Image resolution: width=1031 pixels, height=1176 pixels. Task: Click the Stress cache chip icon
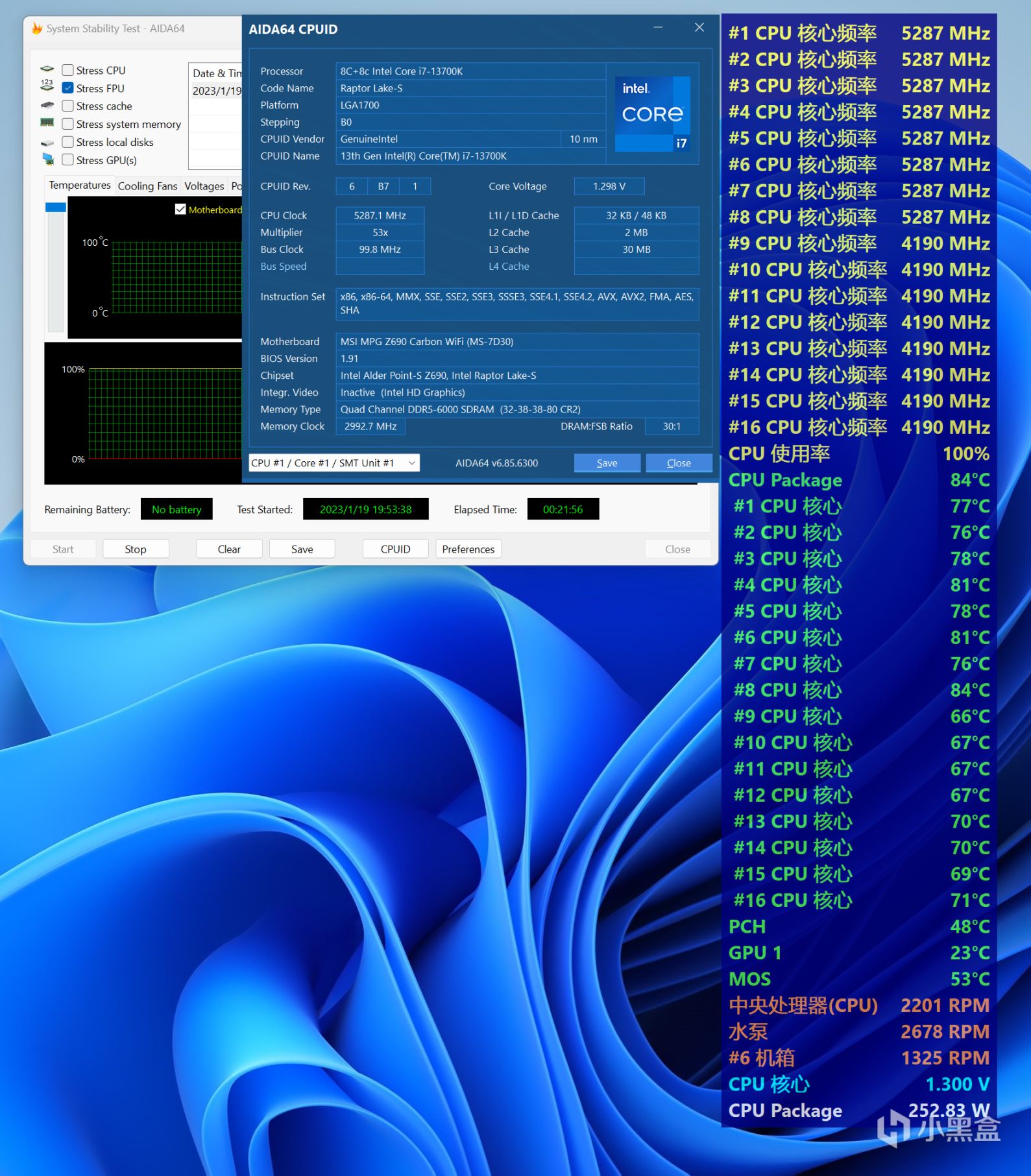(x=47, y=106)
